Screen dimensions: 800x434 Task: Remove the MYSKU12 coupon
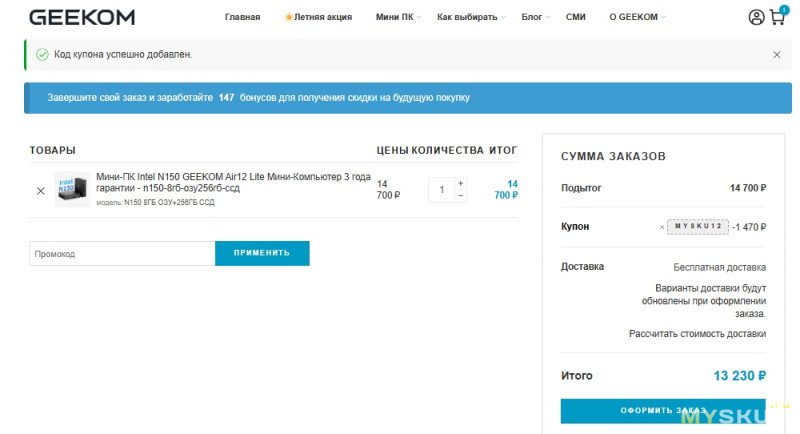click(662, 227)
